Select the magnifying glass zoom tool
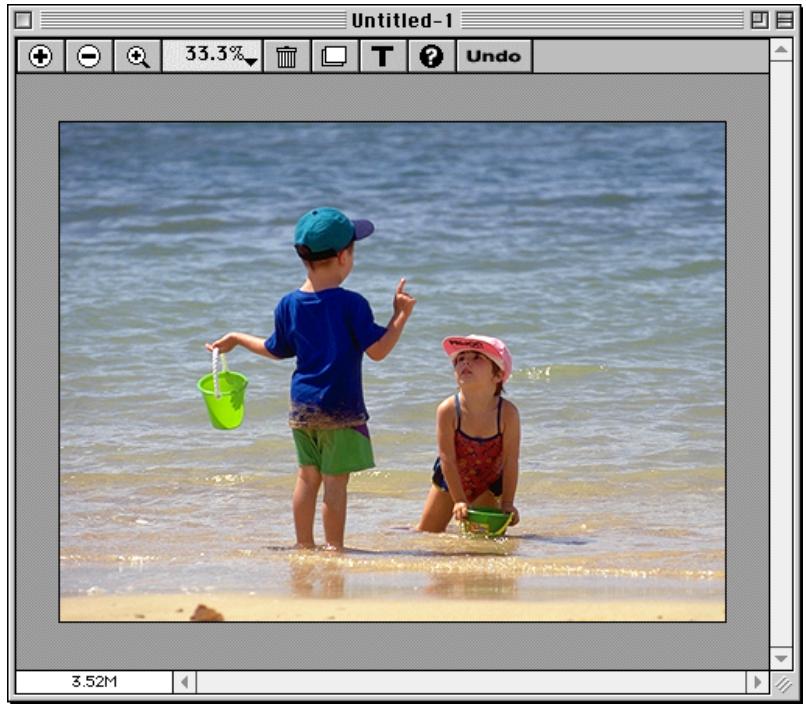The image size is (806, 707). coord(137,56)
